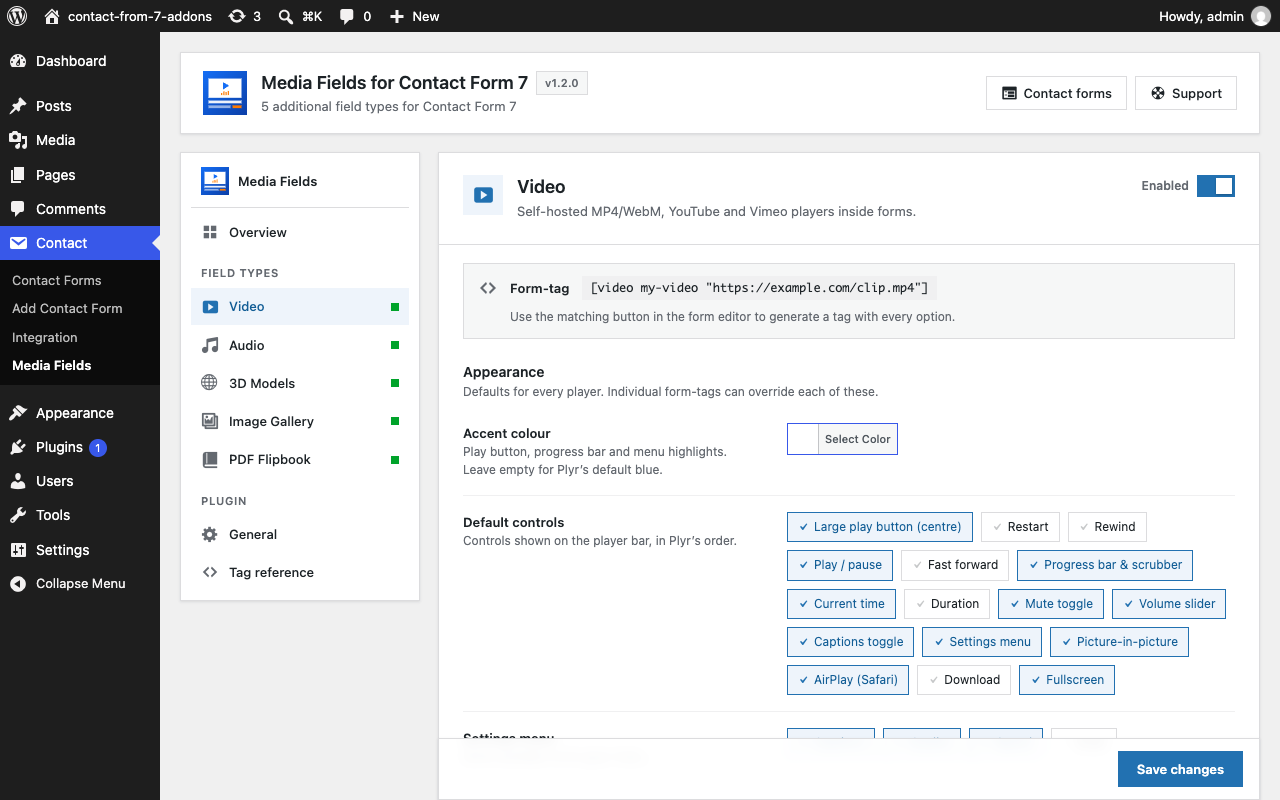Click the Select Color button
The image size is (1280, 800).
pos(858,439)
